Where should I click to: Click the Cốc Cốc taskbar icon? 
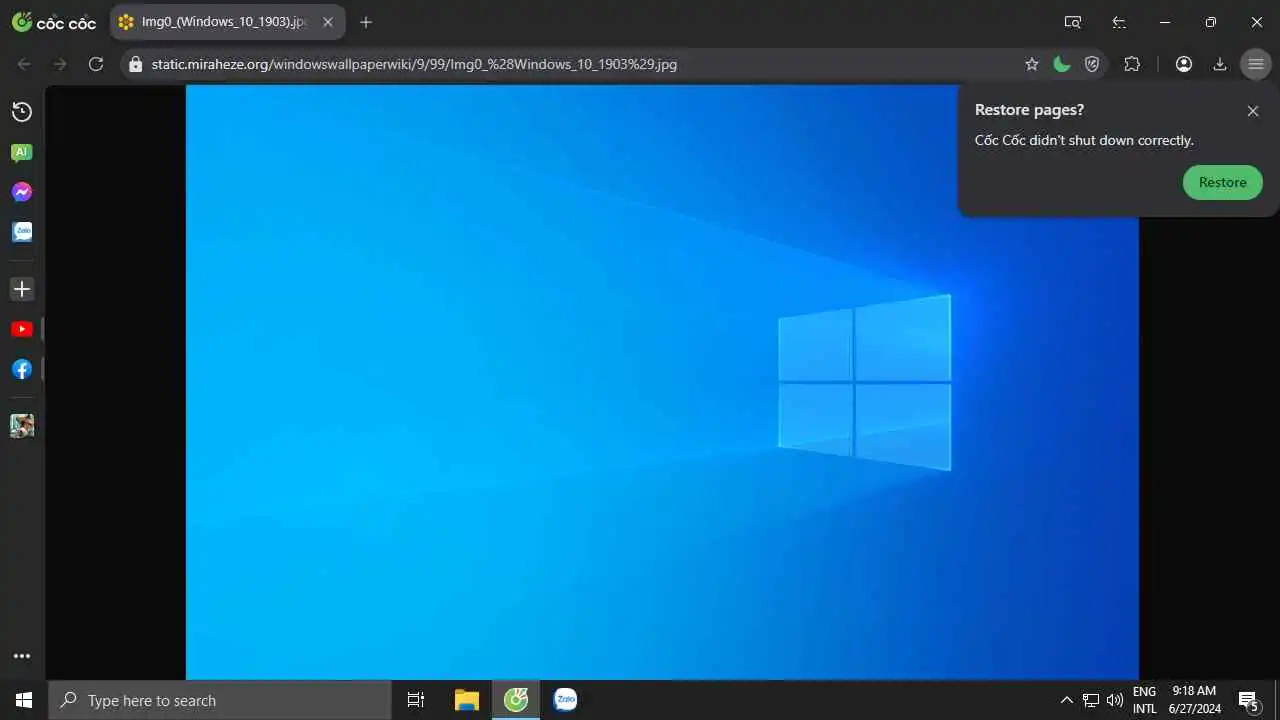coord(516,700)
